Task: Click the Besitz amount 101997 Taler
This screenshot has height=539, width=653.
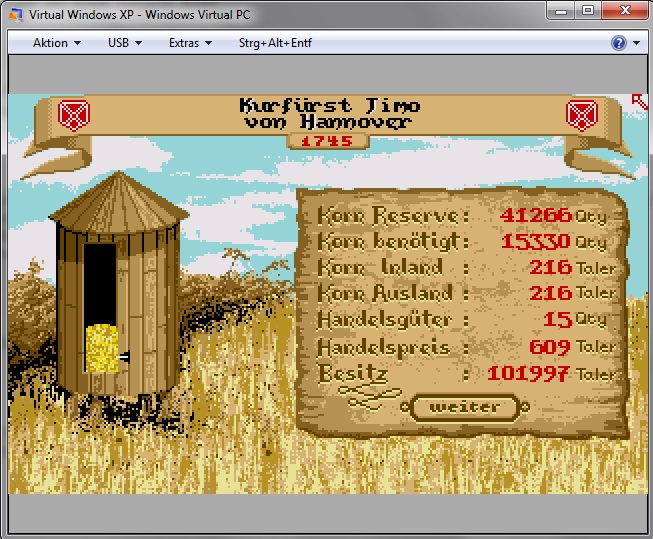Action: (x=529, y=373)
